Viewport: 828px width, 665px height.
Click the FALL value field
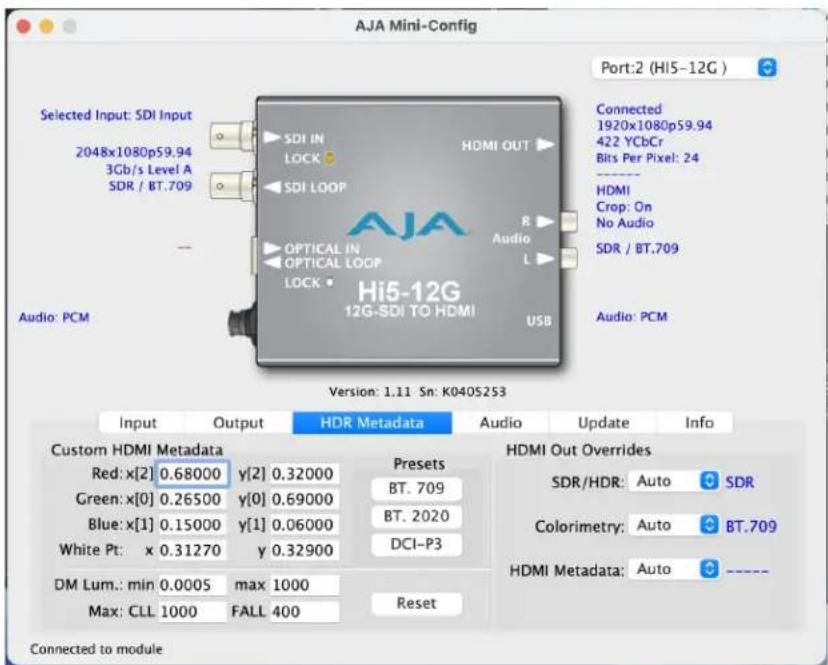[304, 612]
